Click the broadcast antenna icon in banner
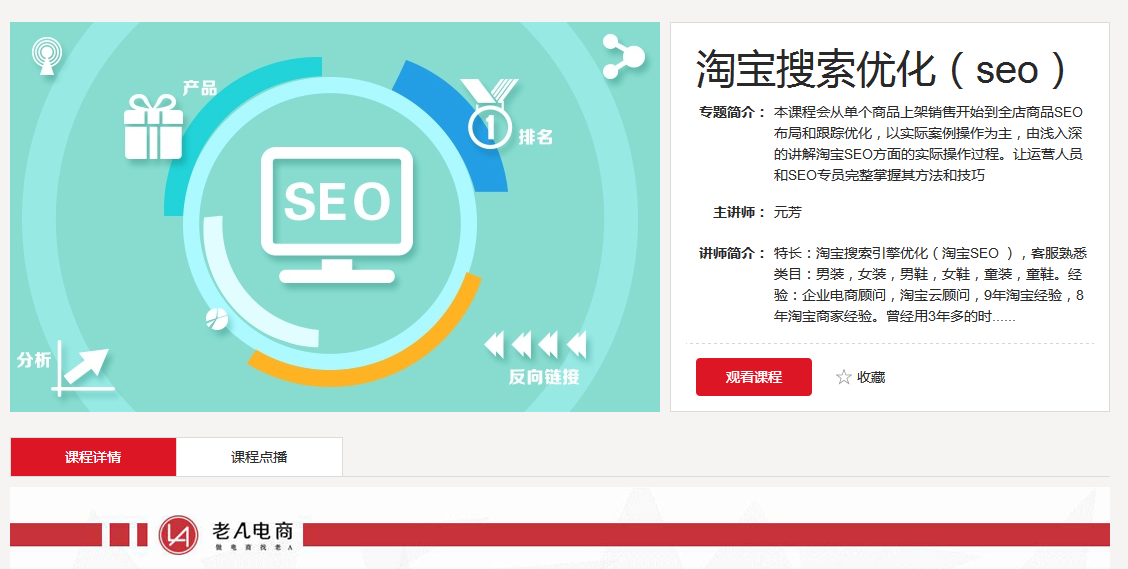 click(x=46, y=54)
